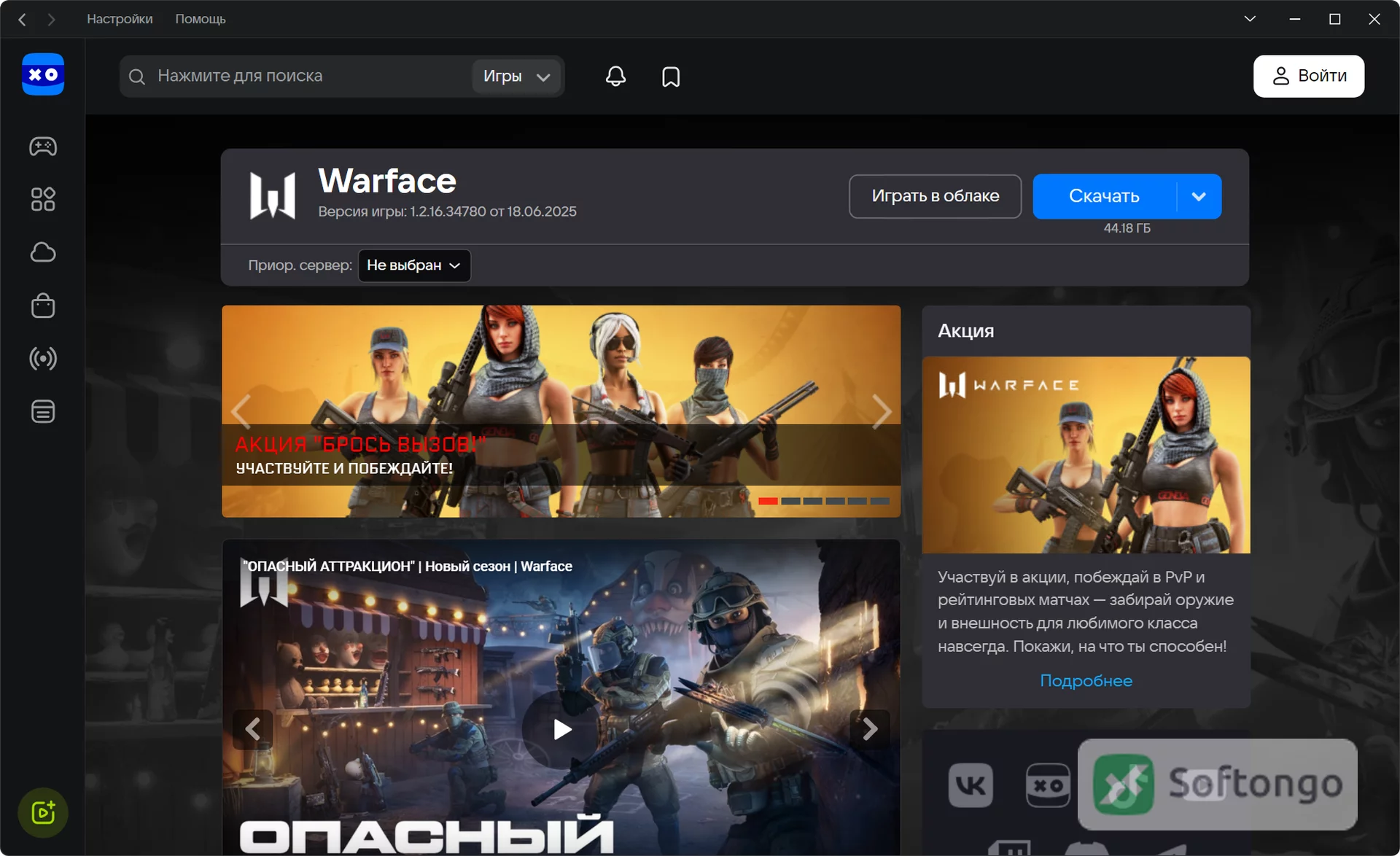Viewport: 1400px width, 856px height.
Task: Open the Помощь menu
Action: (200, 19)
